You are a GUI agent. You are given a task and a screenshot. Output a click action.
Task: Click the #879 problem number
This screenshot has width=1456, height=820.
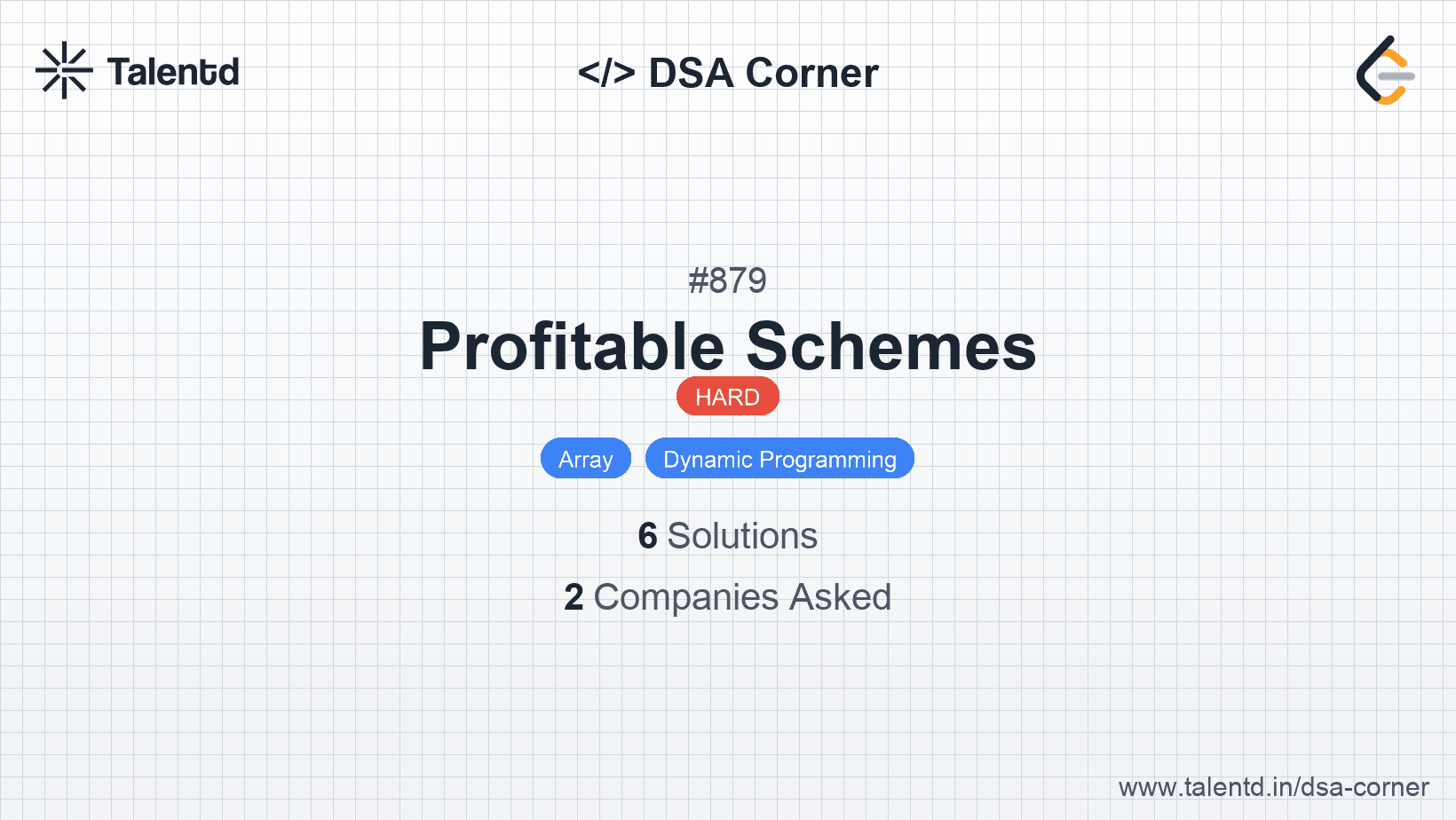coord(727,280)
